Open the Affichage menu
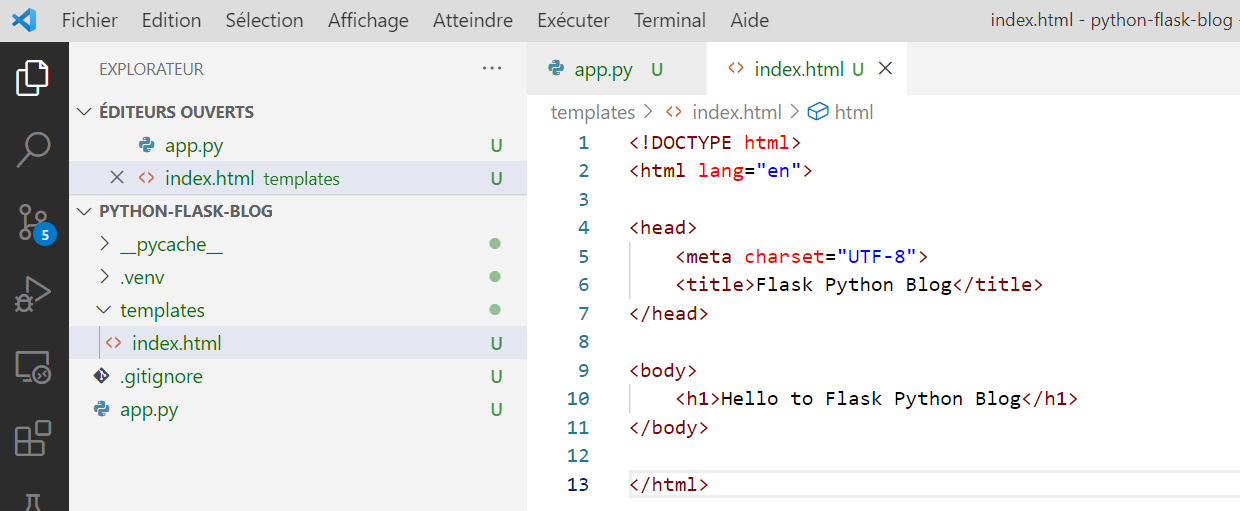Screen dimensions: 1240x511 coord(368,20)
